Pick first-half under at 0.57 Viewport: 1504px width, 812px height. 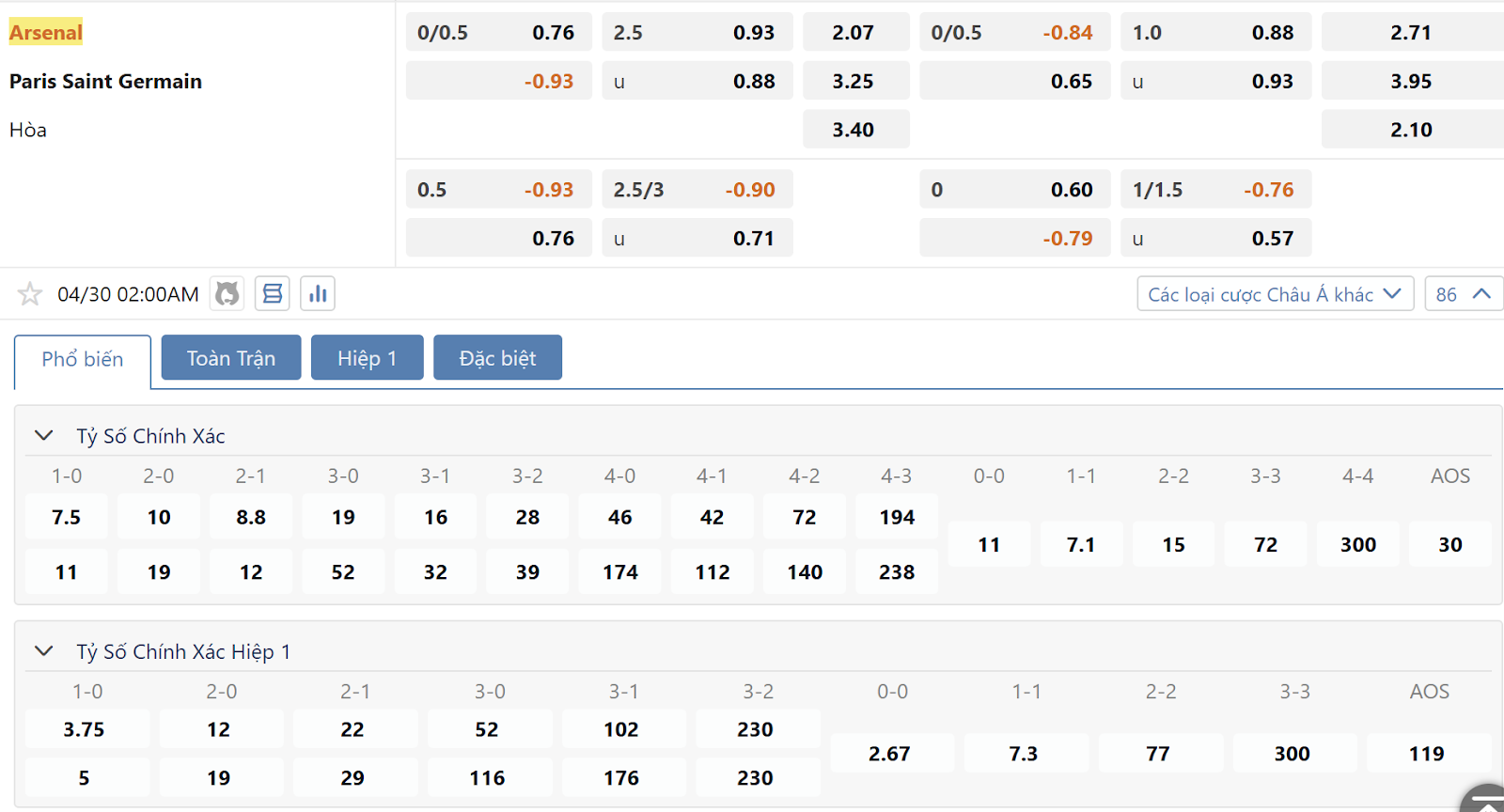1216,238
